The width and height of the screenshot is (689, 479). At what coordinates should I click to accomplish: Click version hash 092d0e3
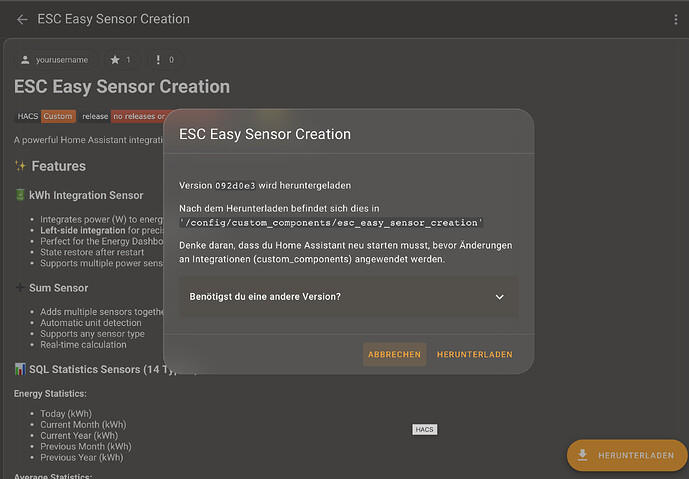(x=235, y=185)
